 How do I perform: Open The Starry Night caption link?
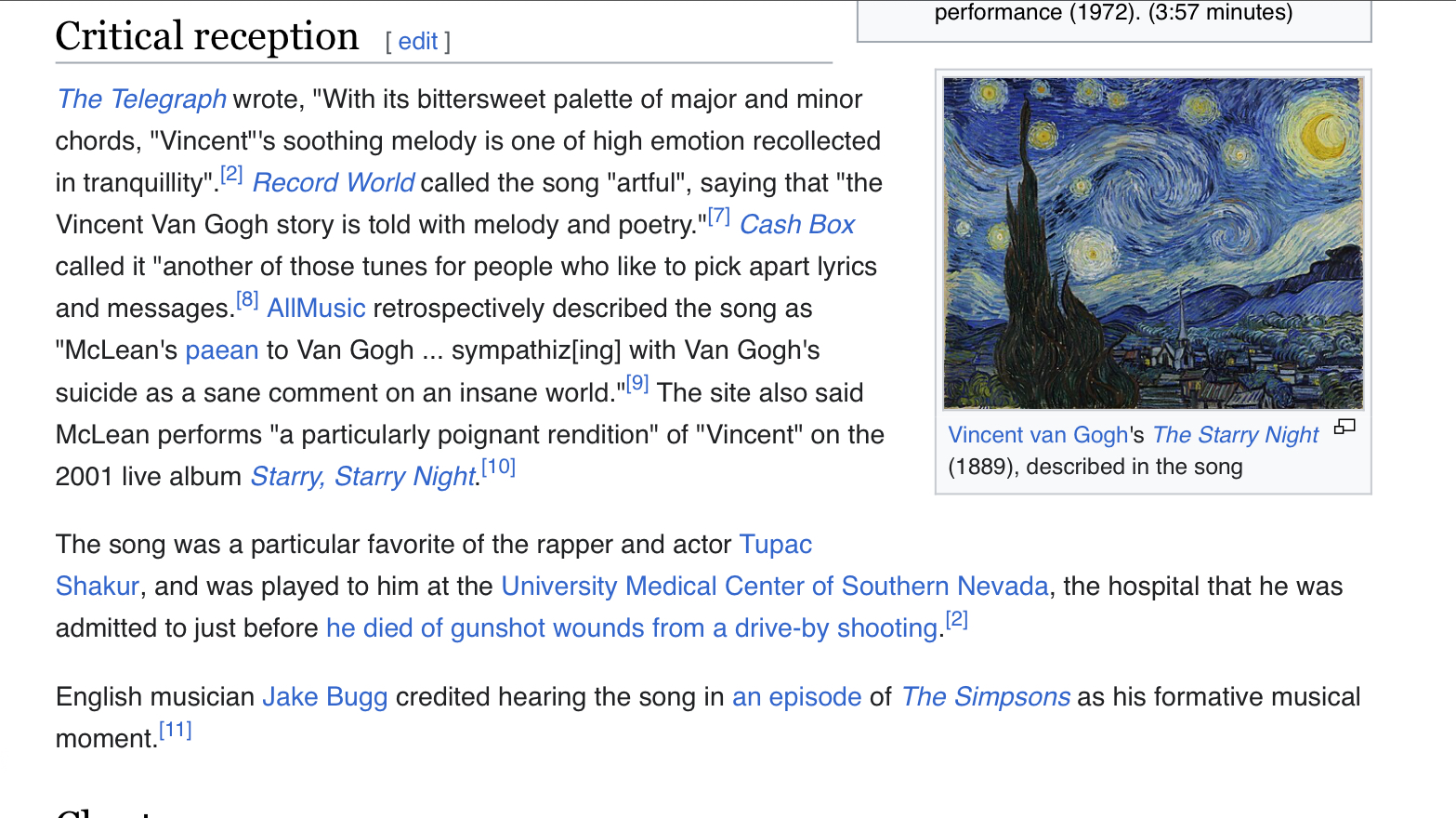pyautogui.click(x=1235, y=435)
